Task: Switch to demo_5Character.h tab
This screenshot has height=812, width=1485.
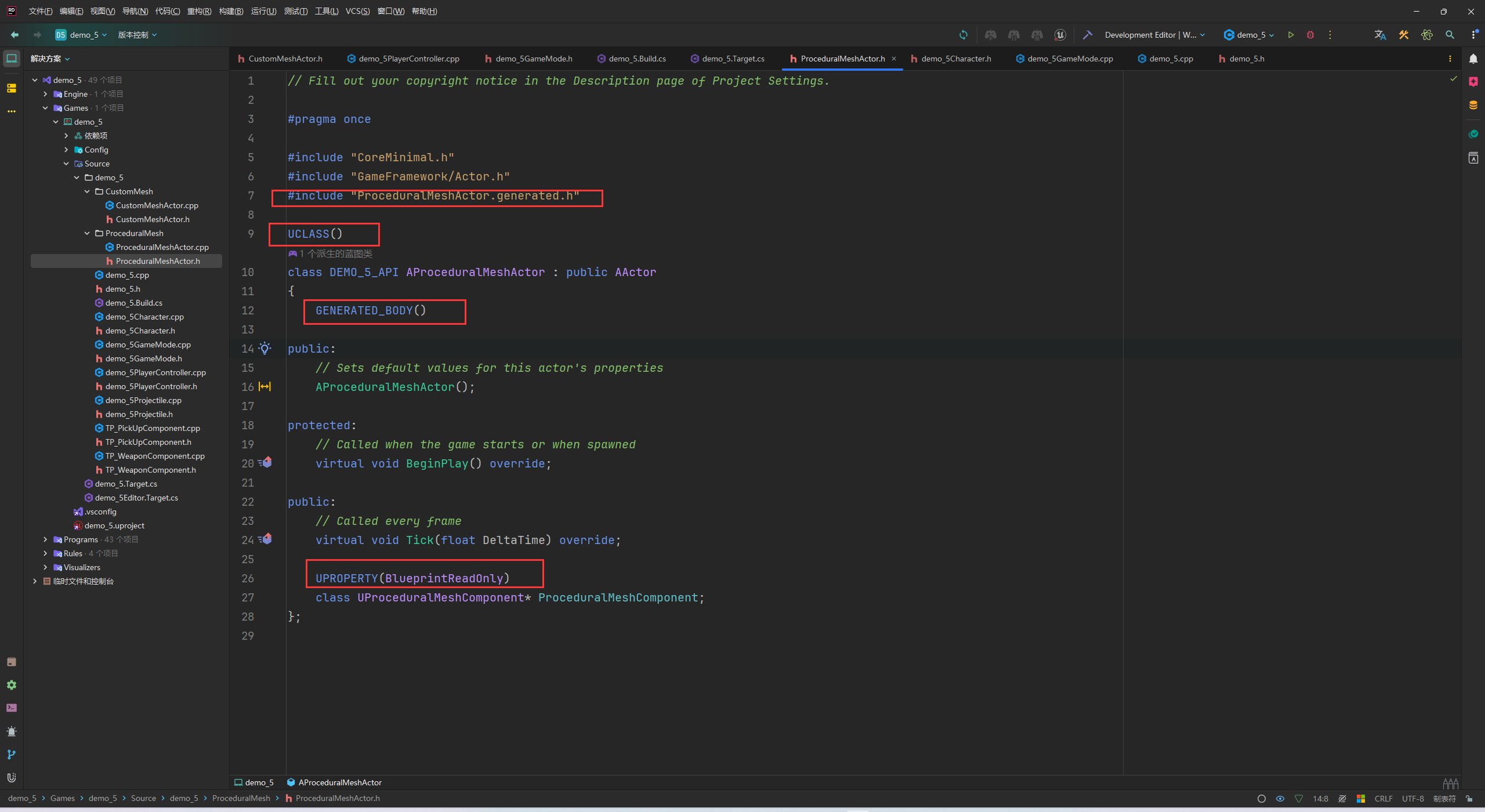Action: point(955,59)
